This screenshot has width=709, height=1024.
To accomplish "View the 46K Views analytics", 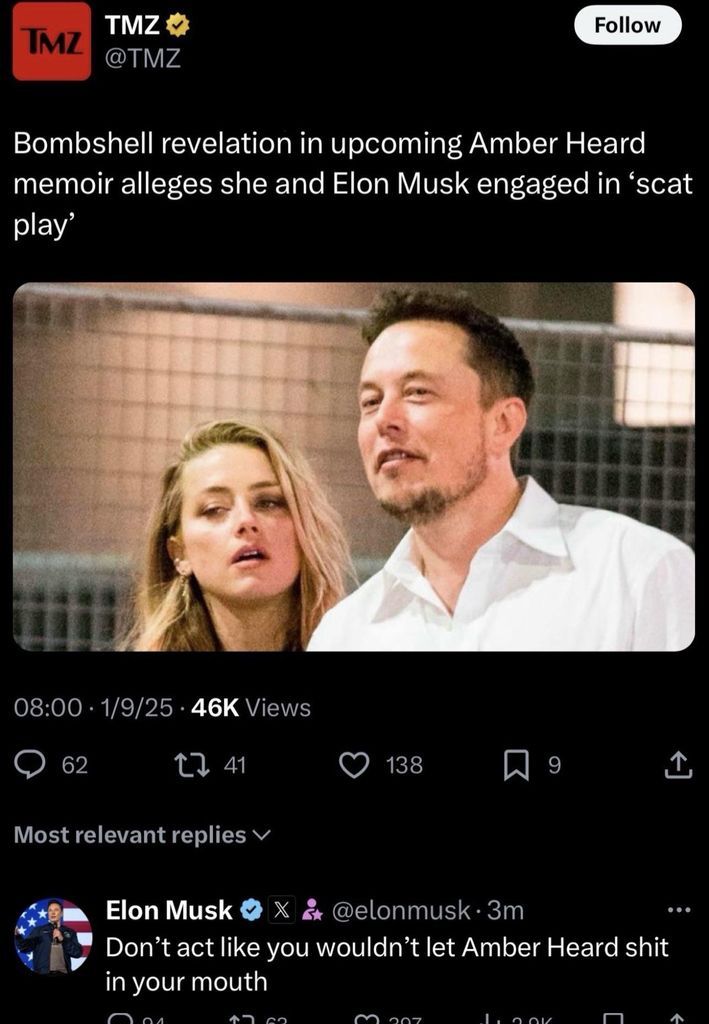I will pos(250,708).
